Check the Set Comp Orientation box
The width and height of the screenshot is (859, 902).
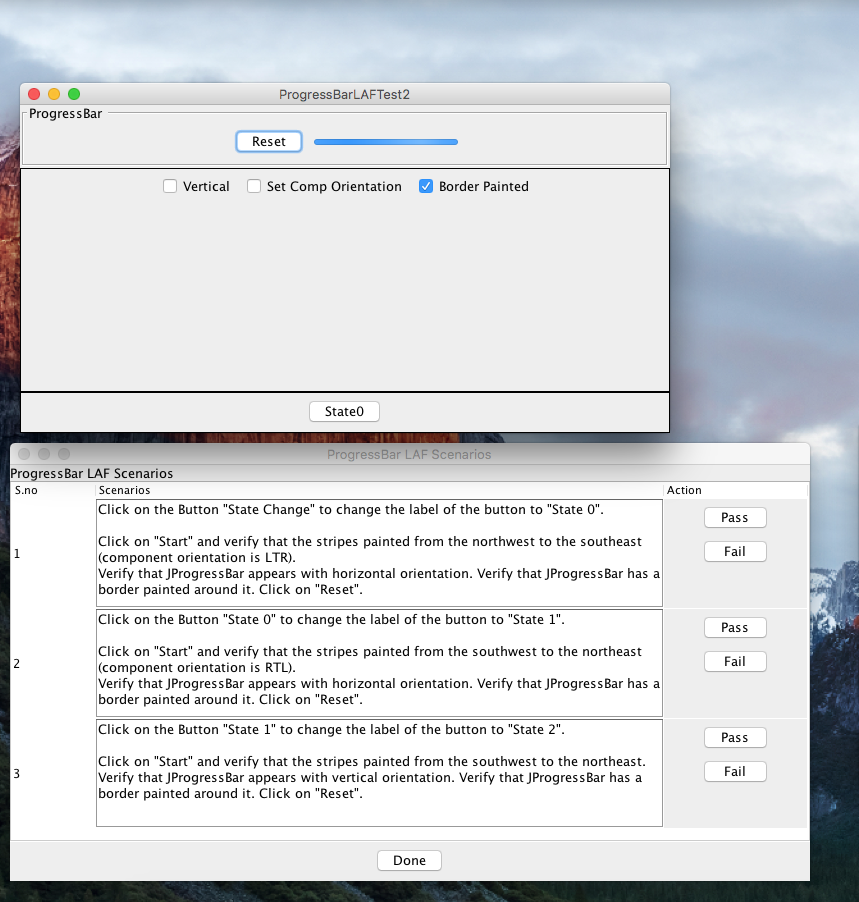coord(255,187)
